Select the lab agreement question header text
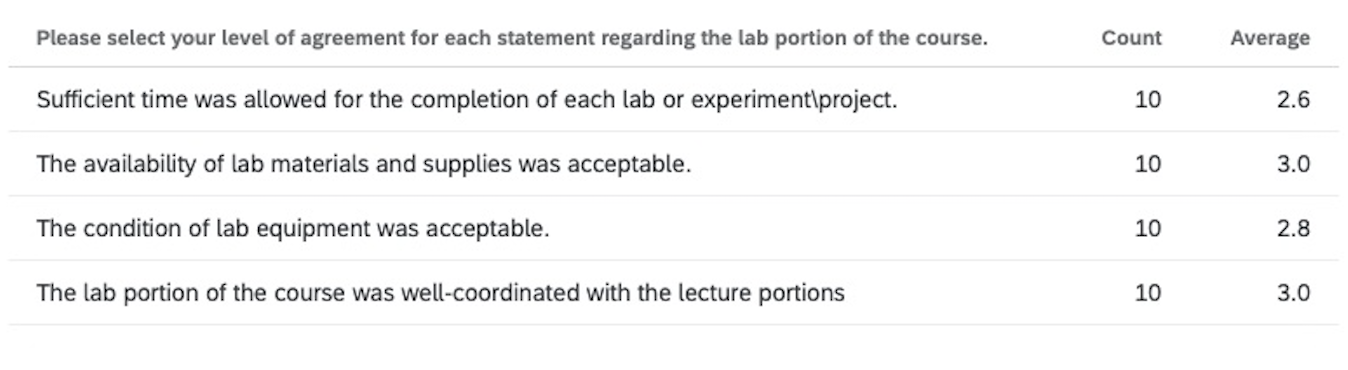Screen dimensions: 1348x370 [x=512, y=40]
